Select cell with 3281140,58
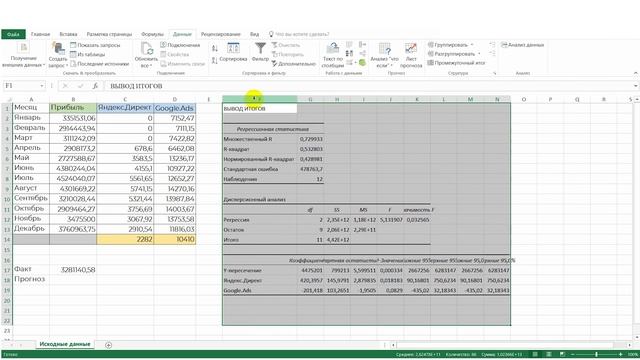The height and width of the screenshot is (360, 640). tap(73, 269)
